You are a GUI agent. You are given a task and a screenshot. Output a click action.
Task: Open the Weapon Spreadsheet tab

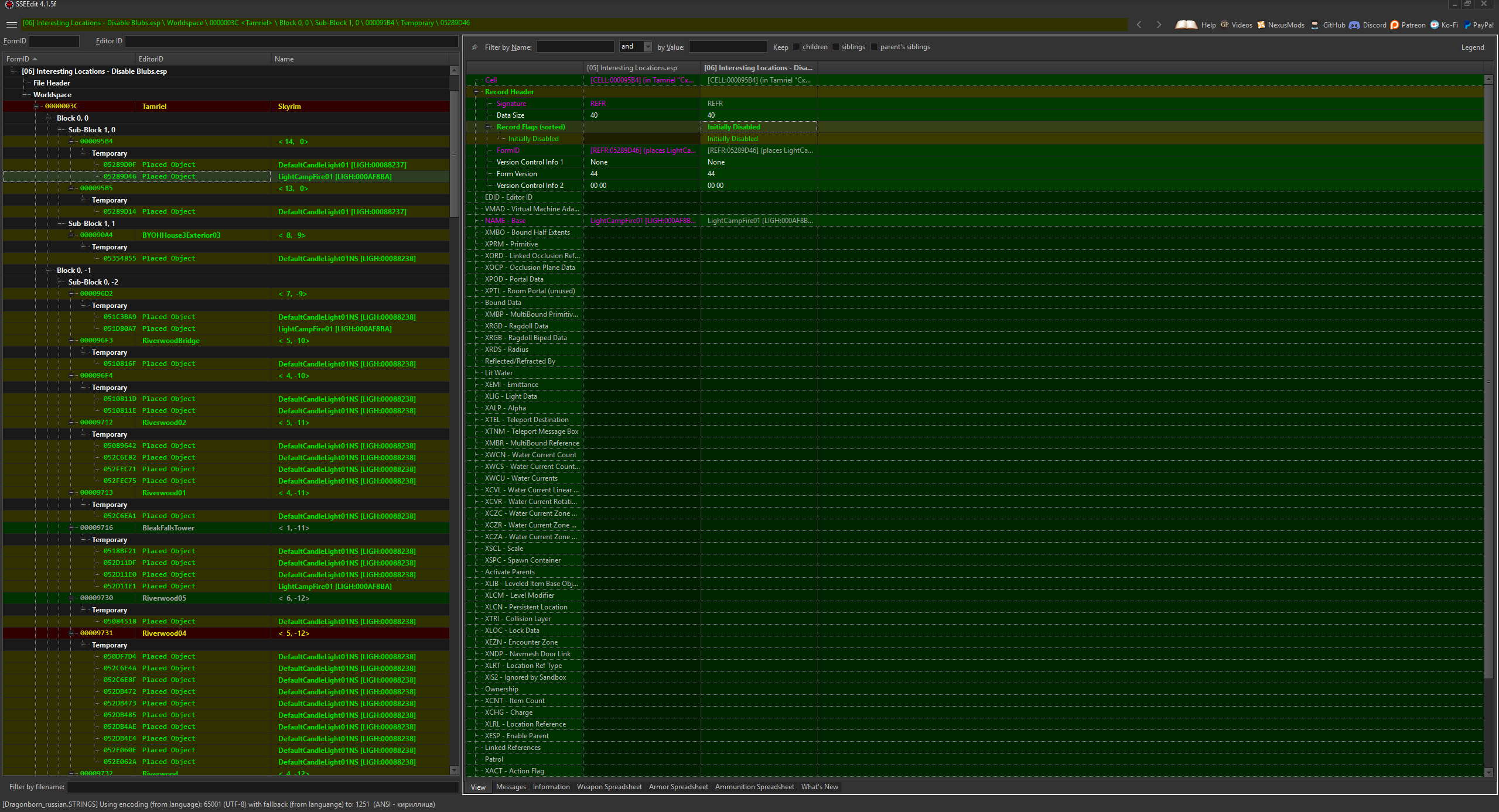pyautogui.click(x=609, y=787)
